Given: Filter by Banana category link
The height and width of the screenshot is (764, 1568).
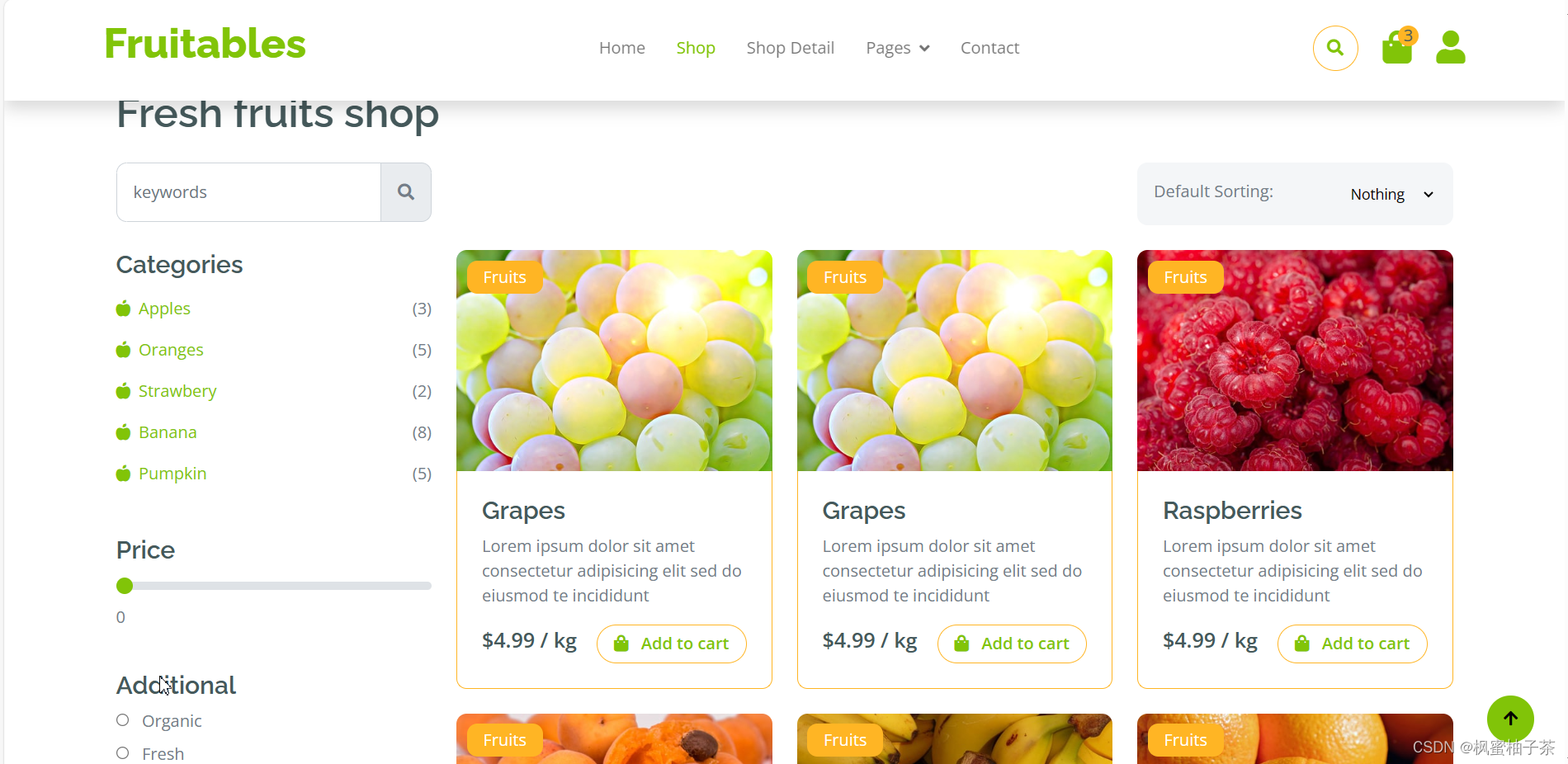Looking at the screenshot, I should click(x=168, y=432).
